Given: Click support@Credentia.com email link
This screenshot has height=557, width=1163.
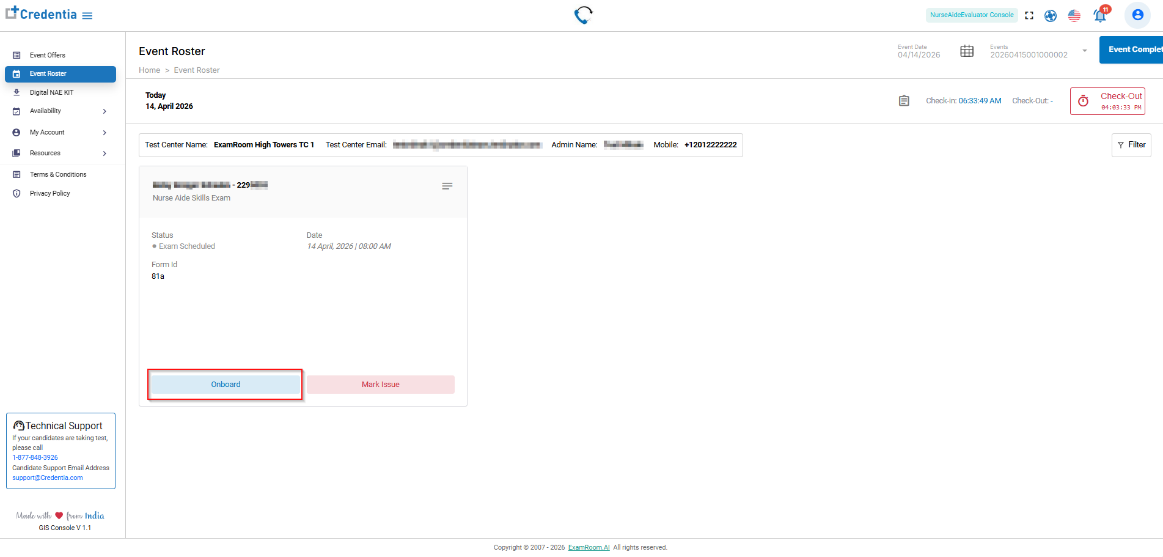Looking at the screenshot, I should tap(47, 478).
